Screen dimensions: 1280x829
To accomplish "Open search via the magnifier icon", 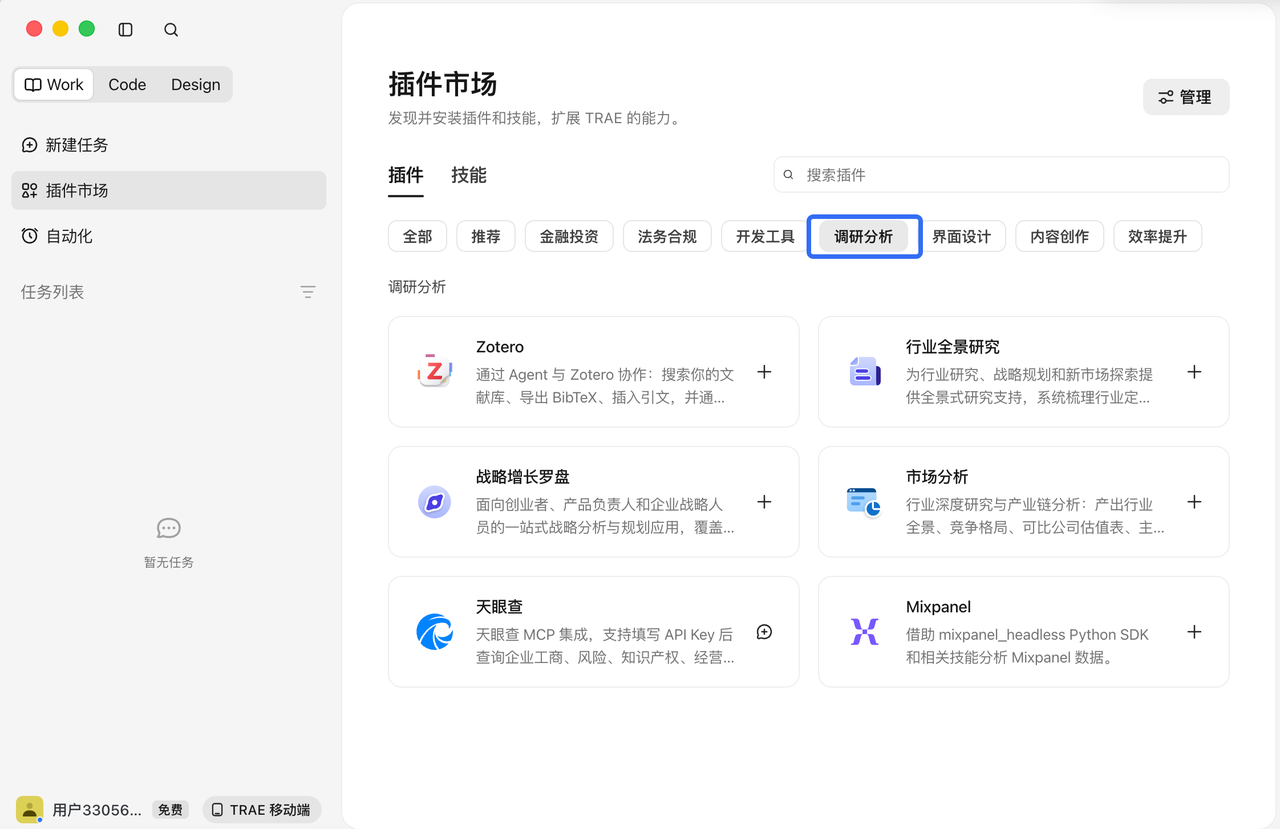I will point(171,30).
